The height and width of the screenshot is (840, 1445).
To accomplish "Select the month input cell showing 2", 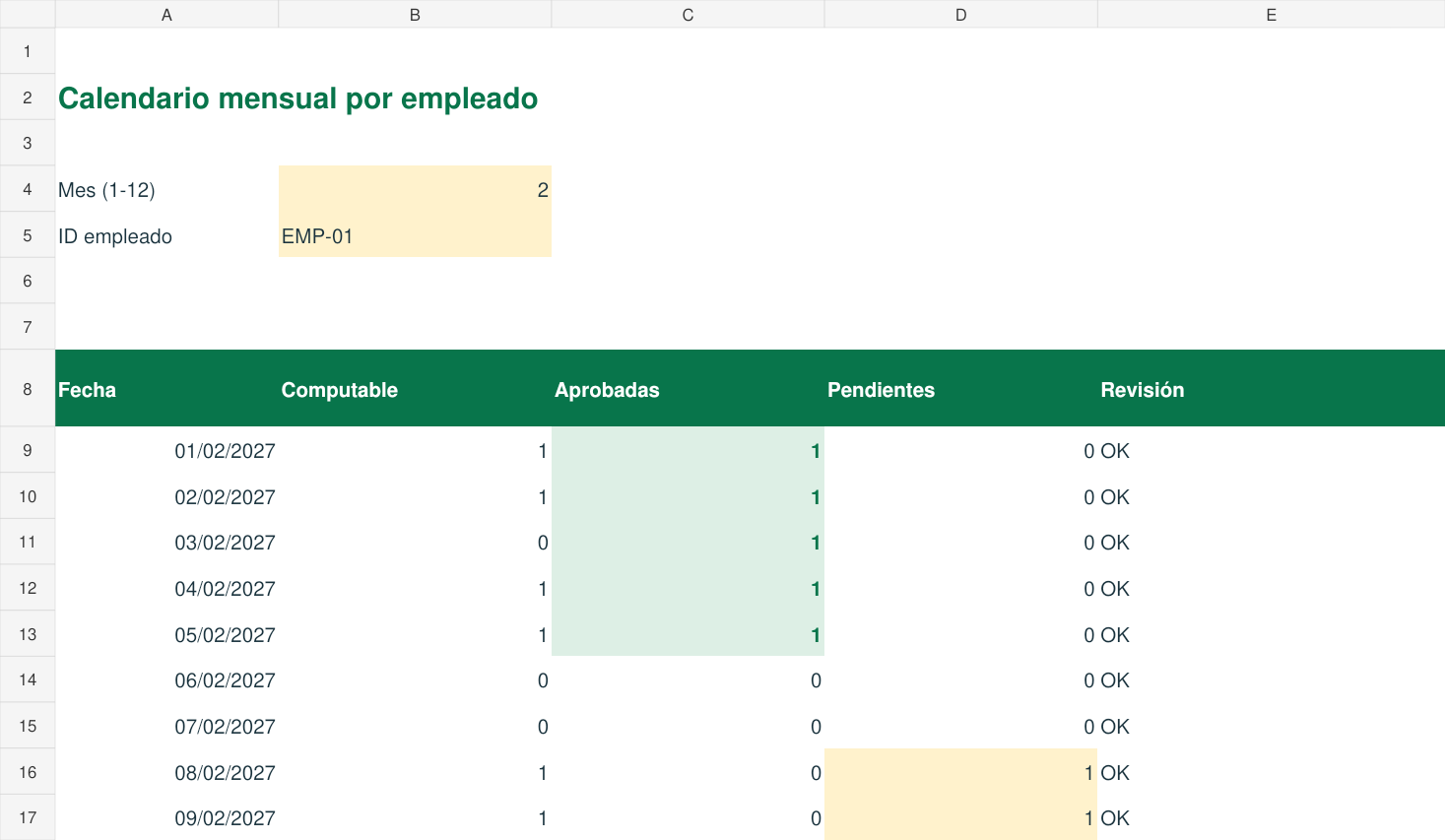I will point(415,189).
